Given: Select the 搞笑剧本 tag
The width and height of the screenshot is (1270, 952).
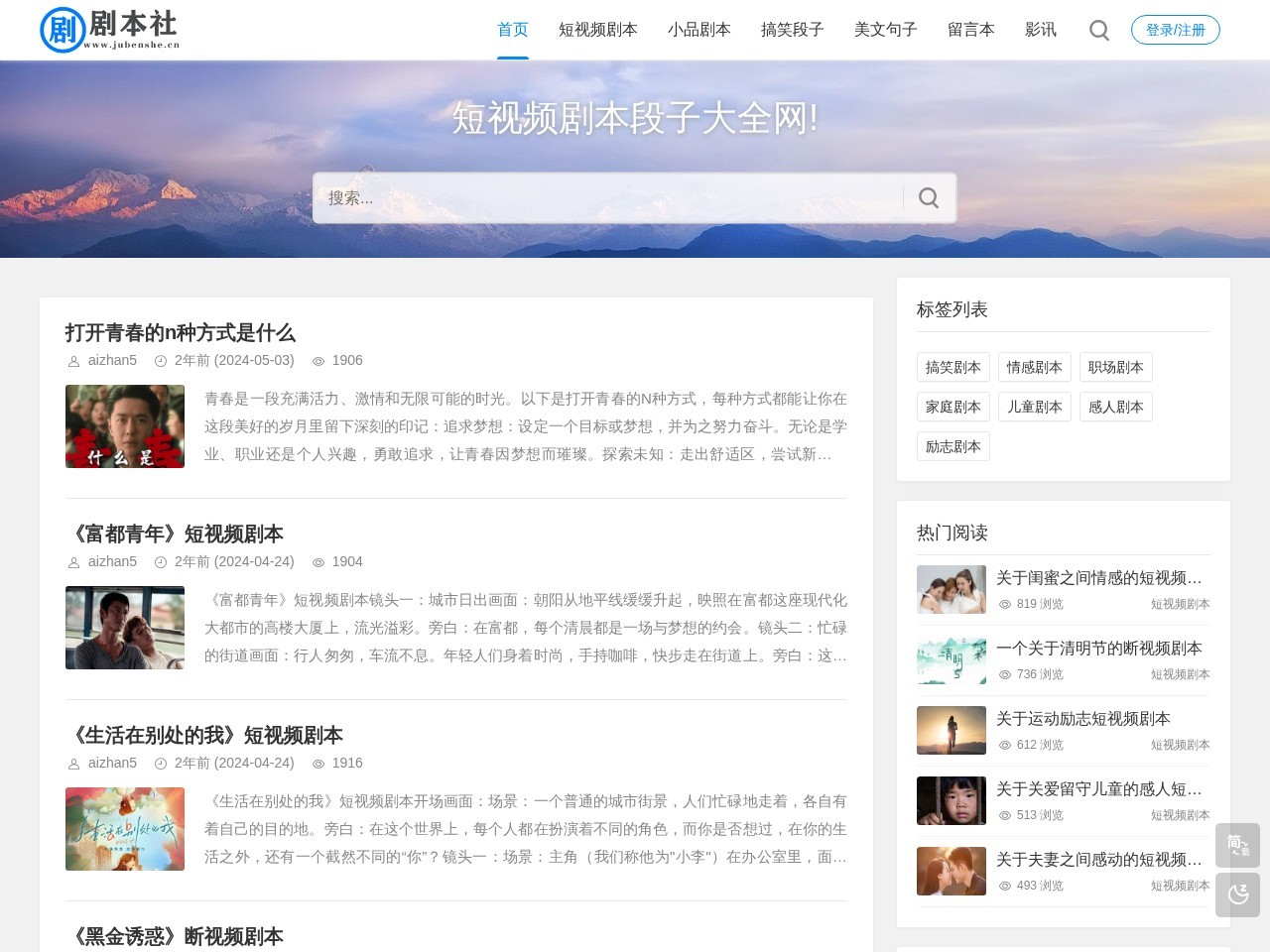Looking at the screenshot, I should (952, 367).
